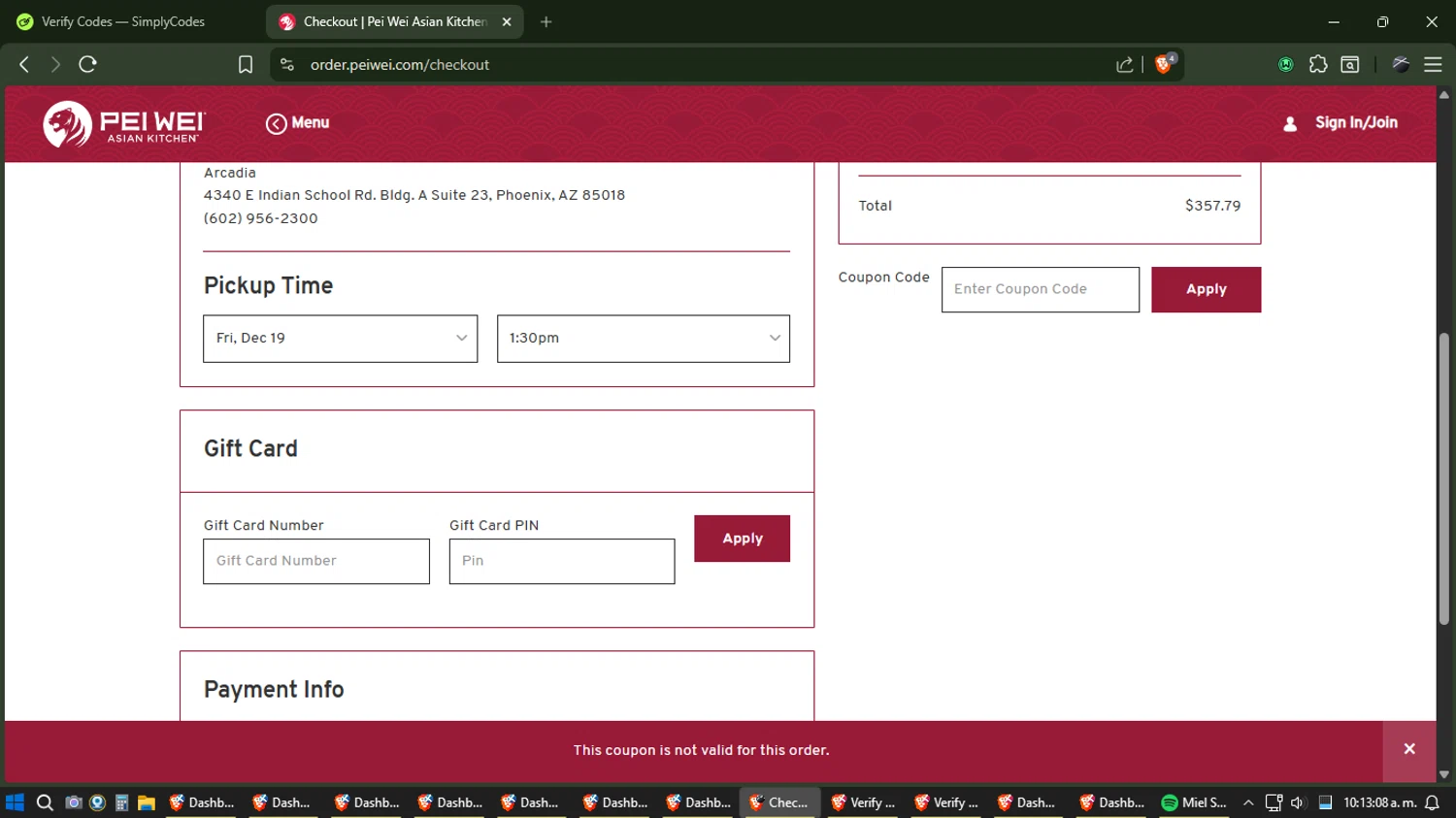
Task: Click the address 4340 E Indian School Rd.
Action: pos(414,195)
